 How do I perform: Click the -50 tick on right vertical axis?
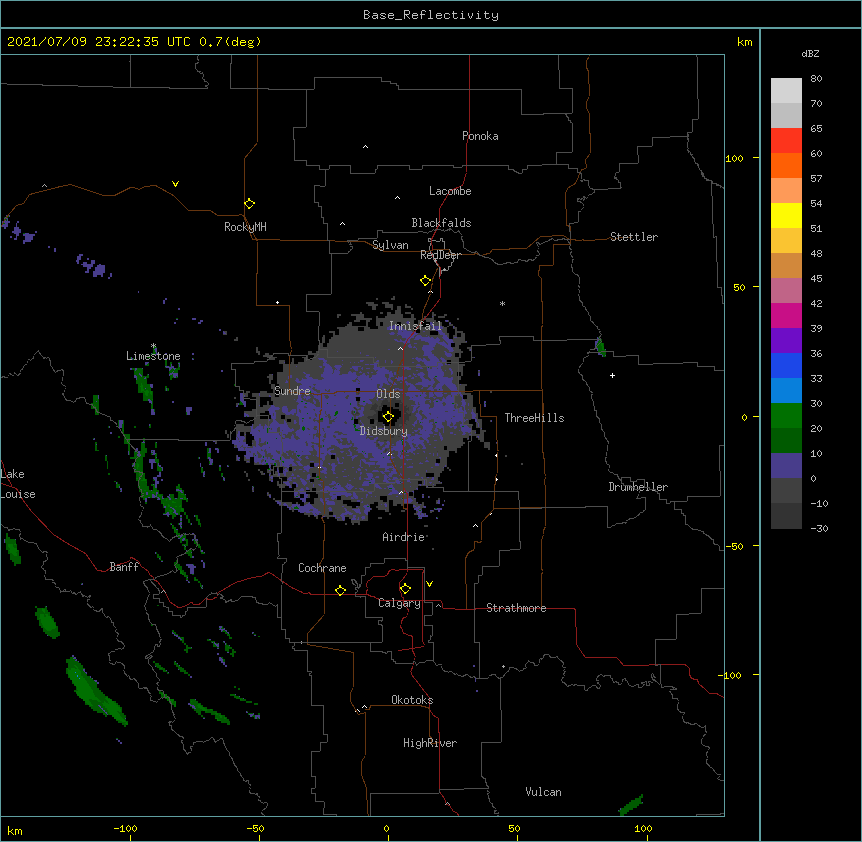click(x=734, y=546)
